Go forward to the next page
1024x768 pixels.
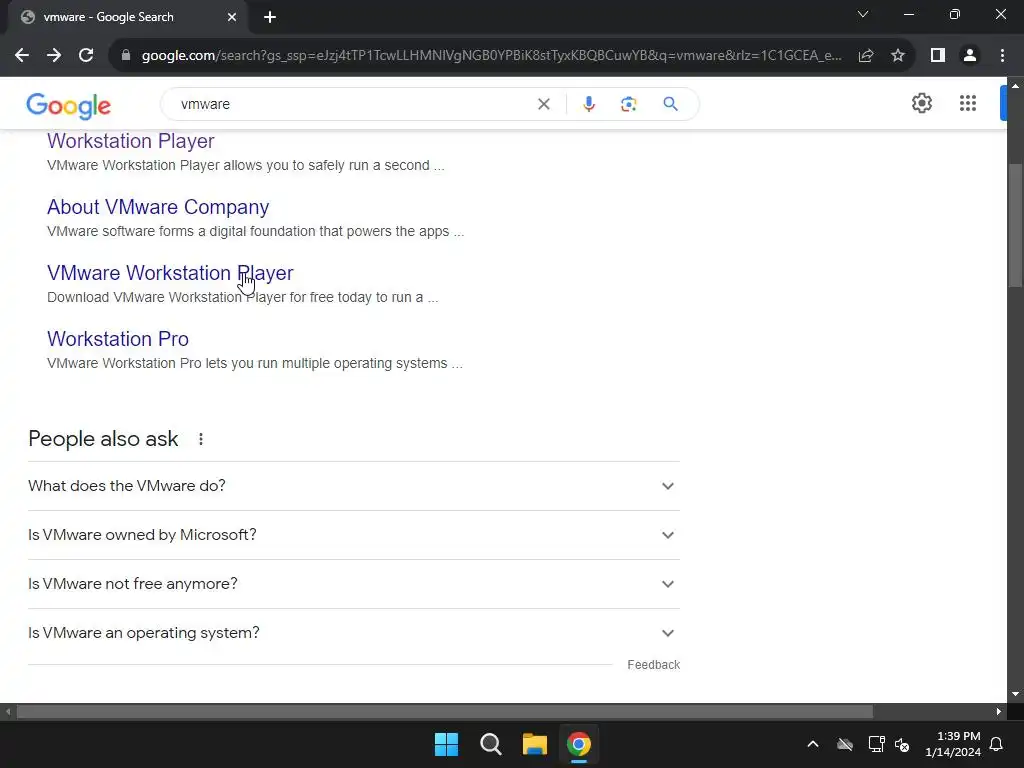click(x=54, y=56)
